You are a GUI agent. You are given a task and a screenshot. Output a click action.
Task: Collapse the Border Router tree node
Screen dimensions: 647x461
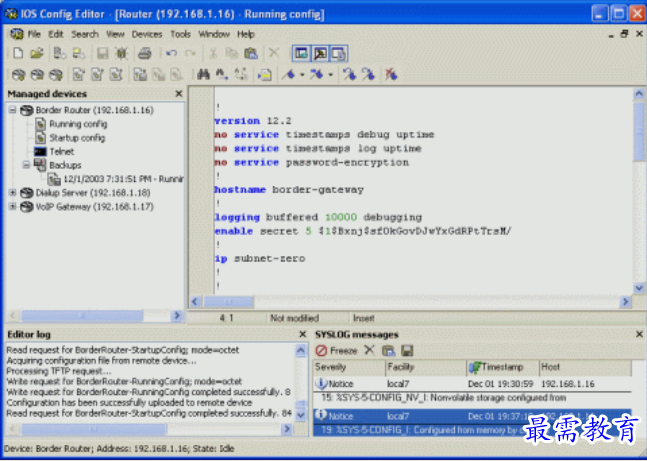12,110
